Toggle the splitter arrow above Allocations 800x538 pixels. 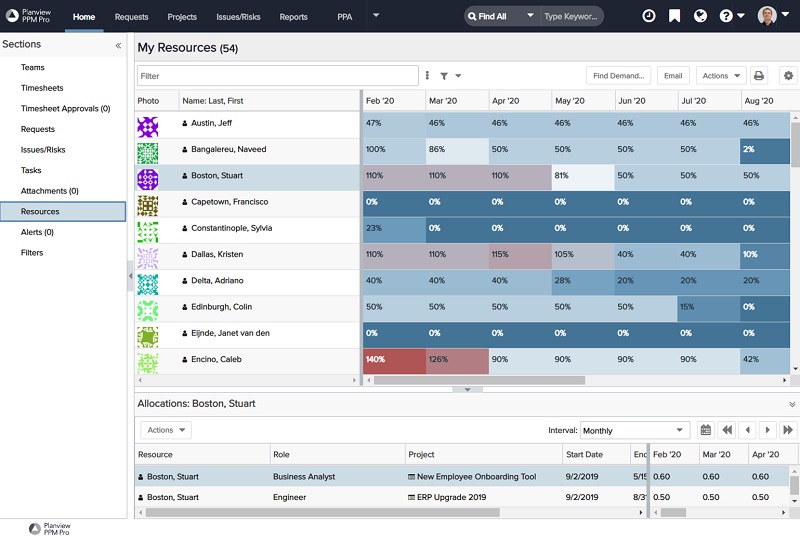click(x=467, y=389)
